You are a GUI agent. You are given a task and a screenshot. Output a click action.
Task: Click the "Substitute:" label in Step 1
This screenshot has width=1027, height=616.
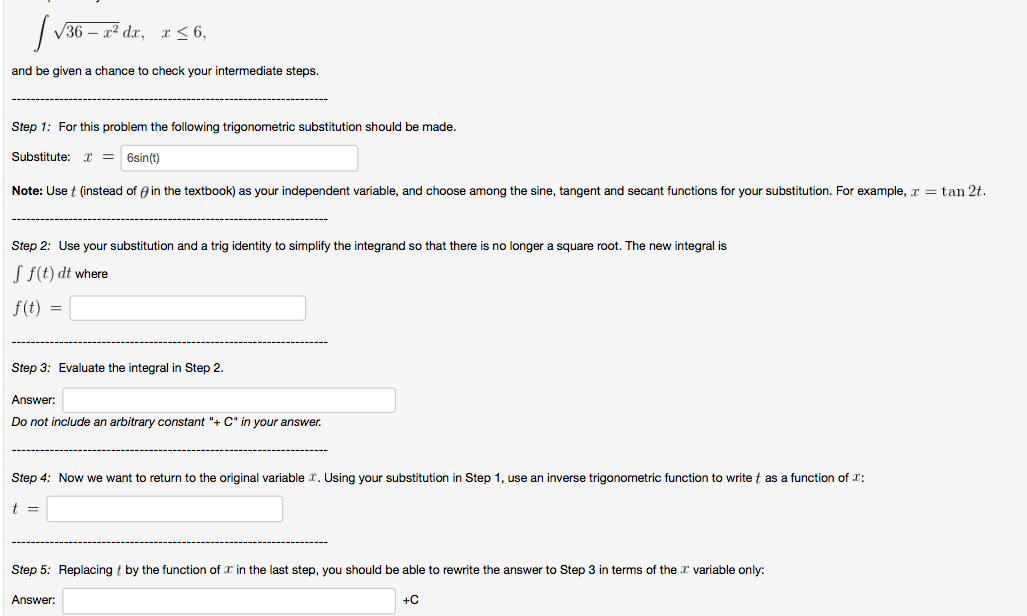pyautogui.click(x=41, y=158)
